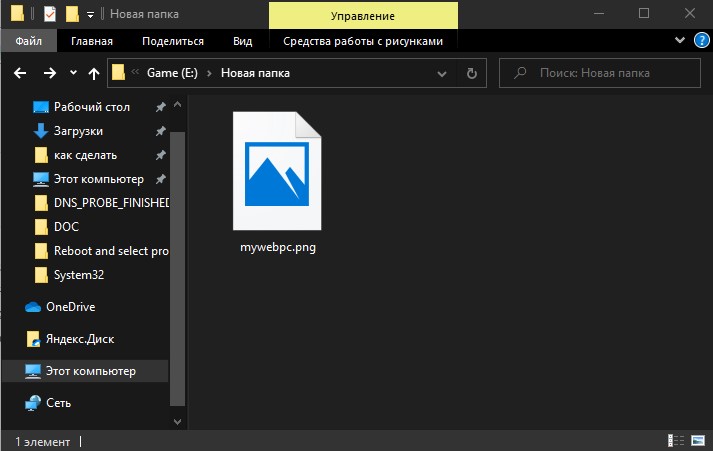Click the navigation pane scrollbar thumb
Viewport: 713px width, 451px height.
(x=177, y=268)
